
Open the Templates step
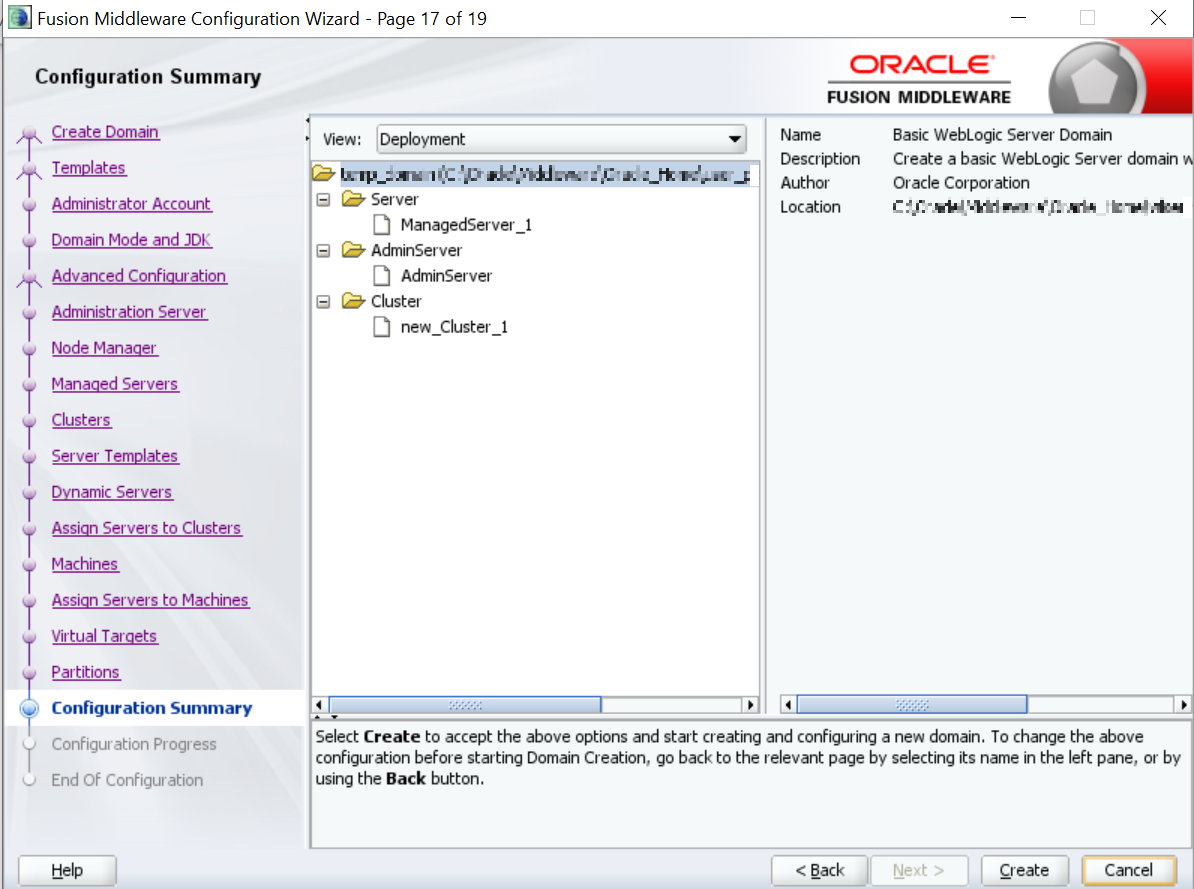click(x=88, y=168)
